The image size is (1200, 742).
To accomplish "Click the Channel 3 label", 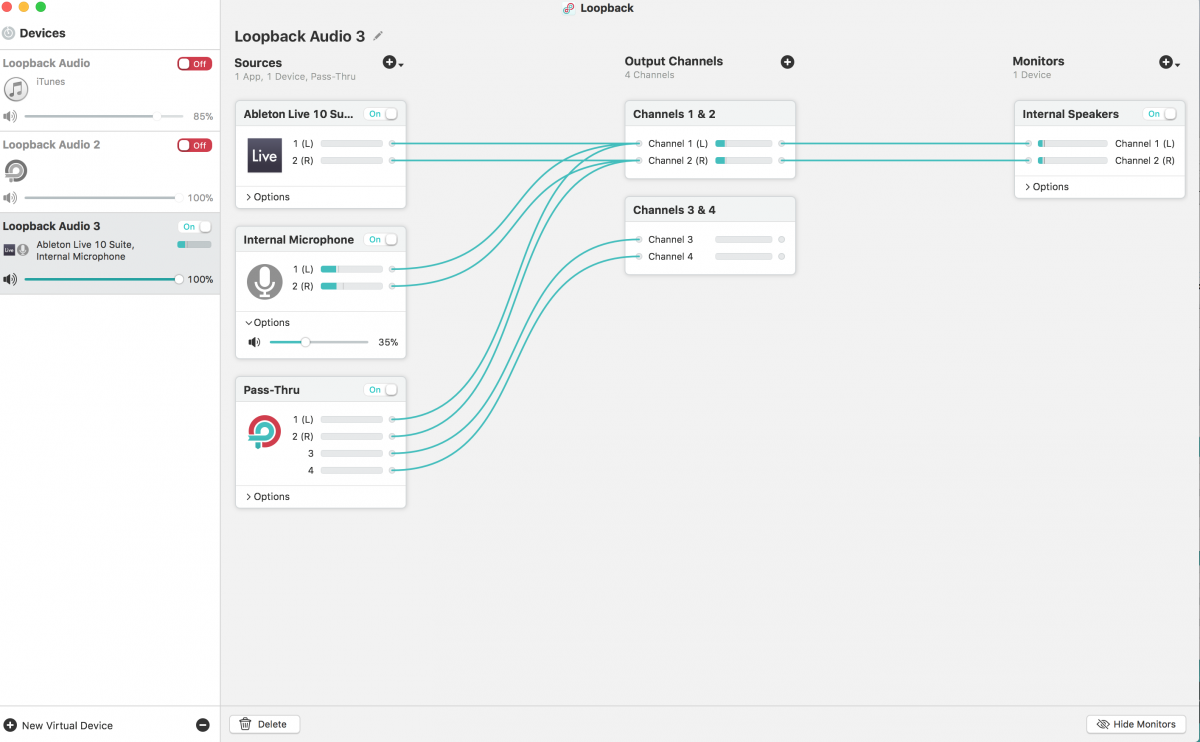I will click(x=670, y=240).
